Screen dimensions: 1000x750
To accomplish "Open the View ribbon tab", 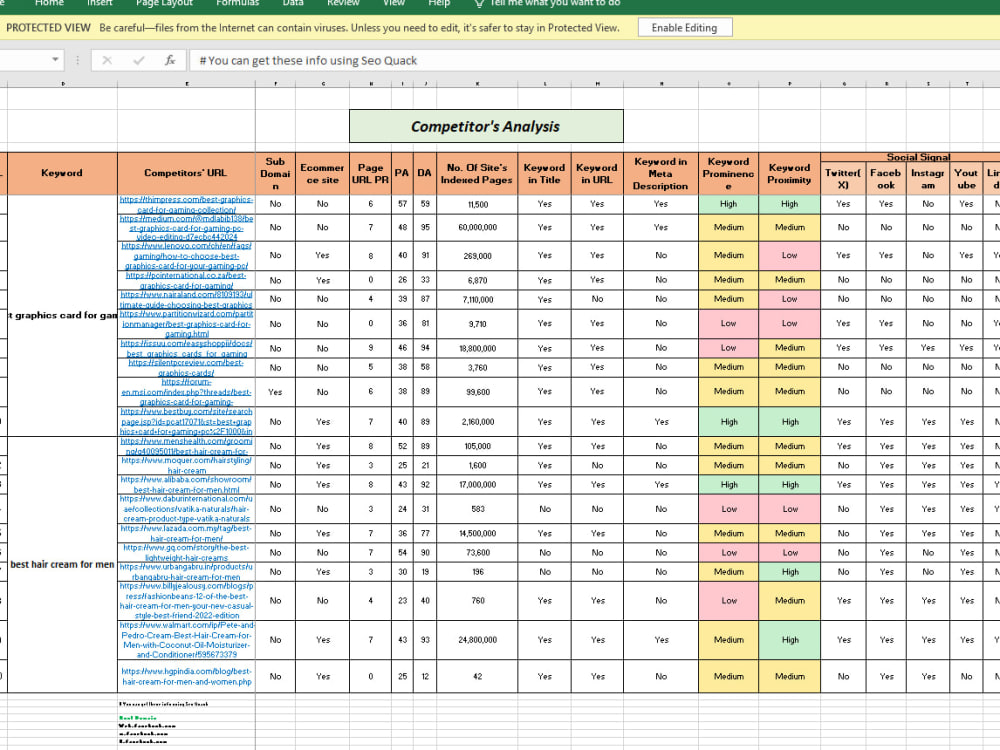I will point(393,3).
